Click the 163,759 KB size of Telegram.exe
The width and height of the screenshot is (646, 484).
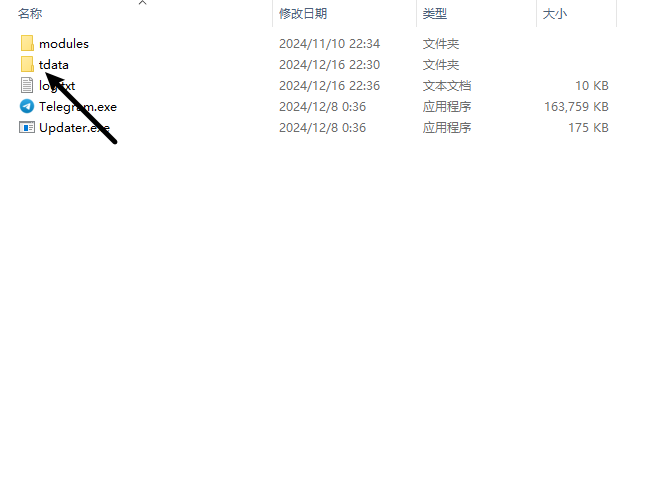(x=576, y=107)
